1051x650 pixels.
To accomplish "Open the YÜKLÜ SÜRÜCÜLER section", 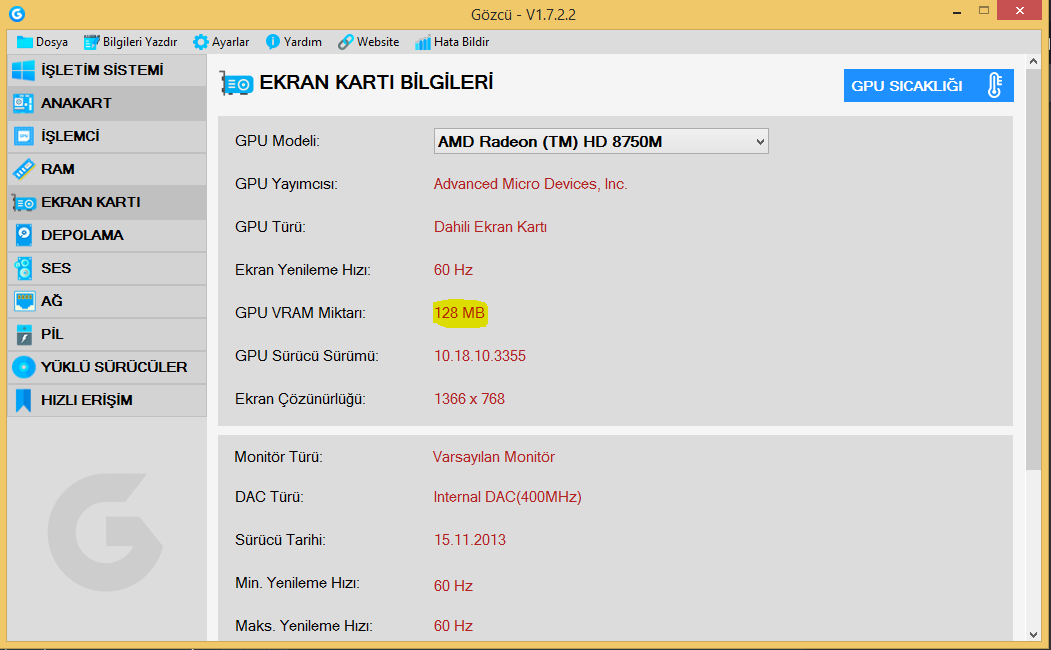I will pos(107,367).
